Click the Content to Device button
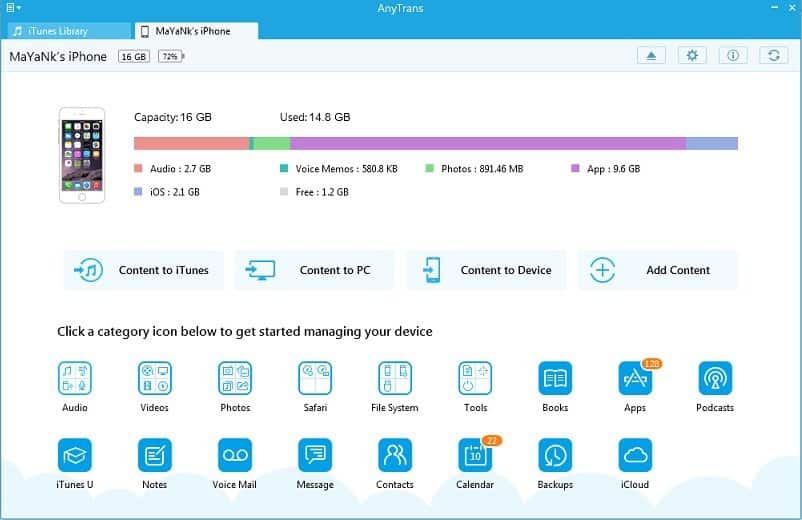 pyautogui.click(x=486, y=270)
